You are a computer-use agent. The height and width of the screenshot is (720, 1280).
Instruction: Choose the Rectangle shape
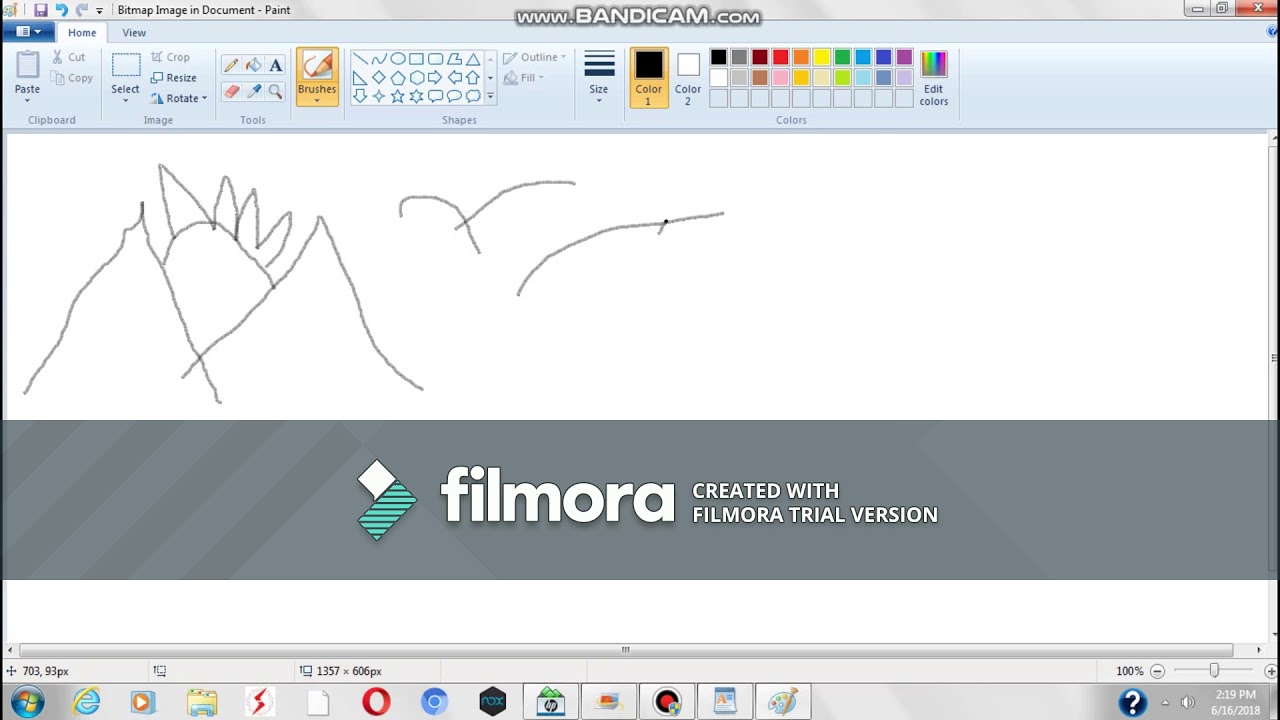[417, 58]
